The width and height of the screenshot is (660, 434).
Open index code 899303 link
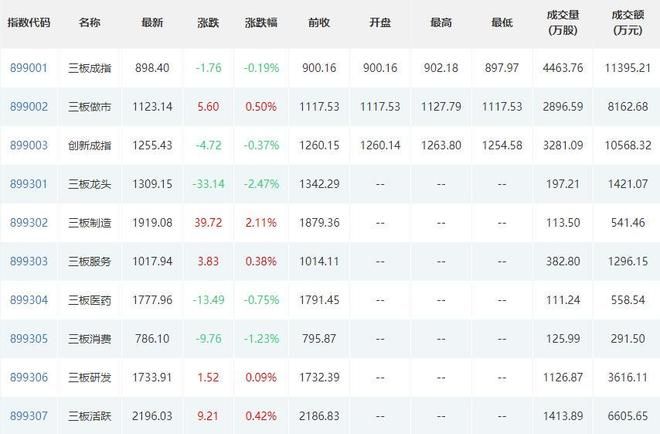pyautogui.click(x=29, y=261)
